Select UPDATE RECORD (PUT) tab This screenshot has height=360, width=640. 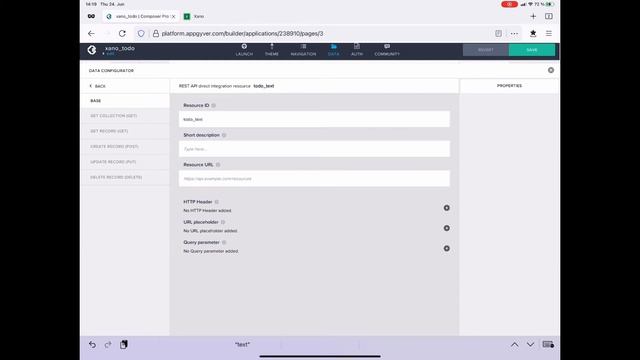click(x=125, y=162)
